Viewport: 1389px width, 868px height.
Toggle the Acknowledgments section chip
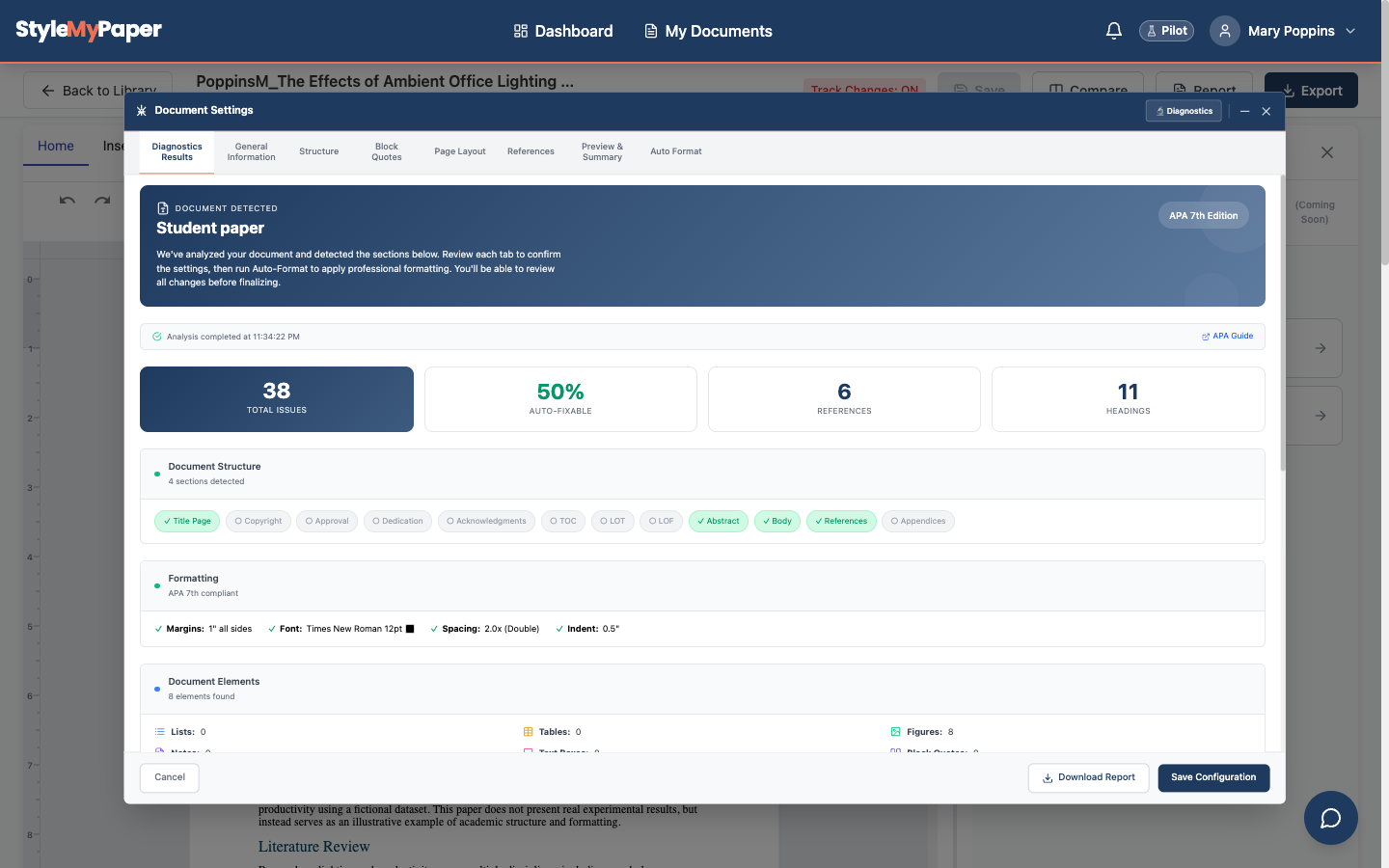pyautogui.click(x=486, y=521)
